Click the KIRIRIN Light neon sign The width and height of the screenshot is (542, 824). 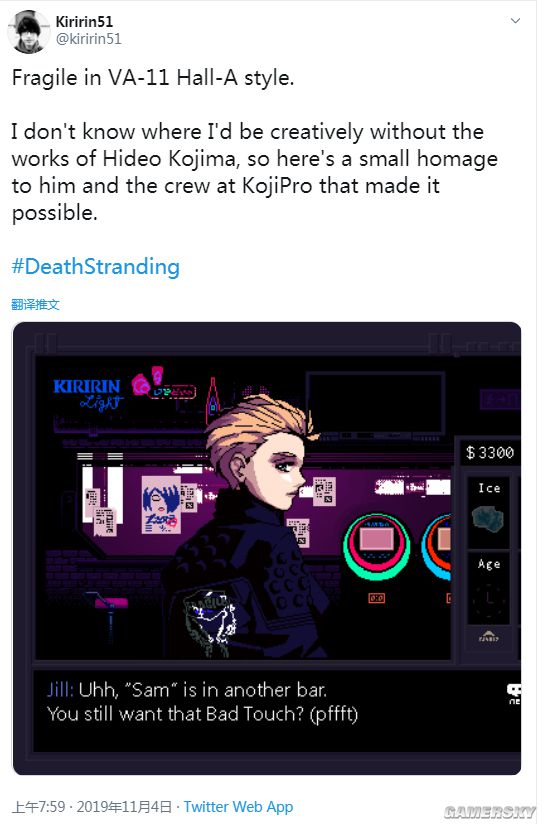point(88,395)
